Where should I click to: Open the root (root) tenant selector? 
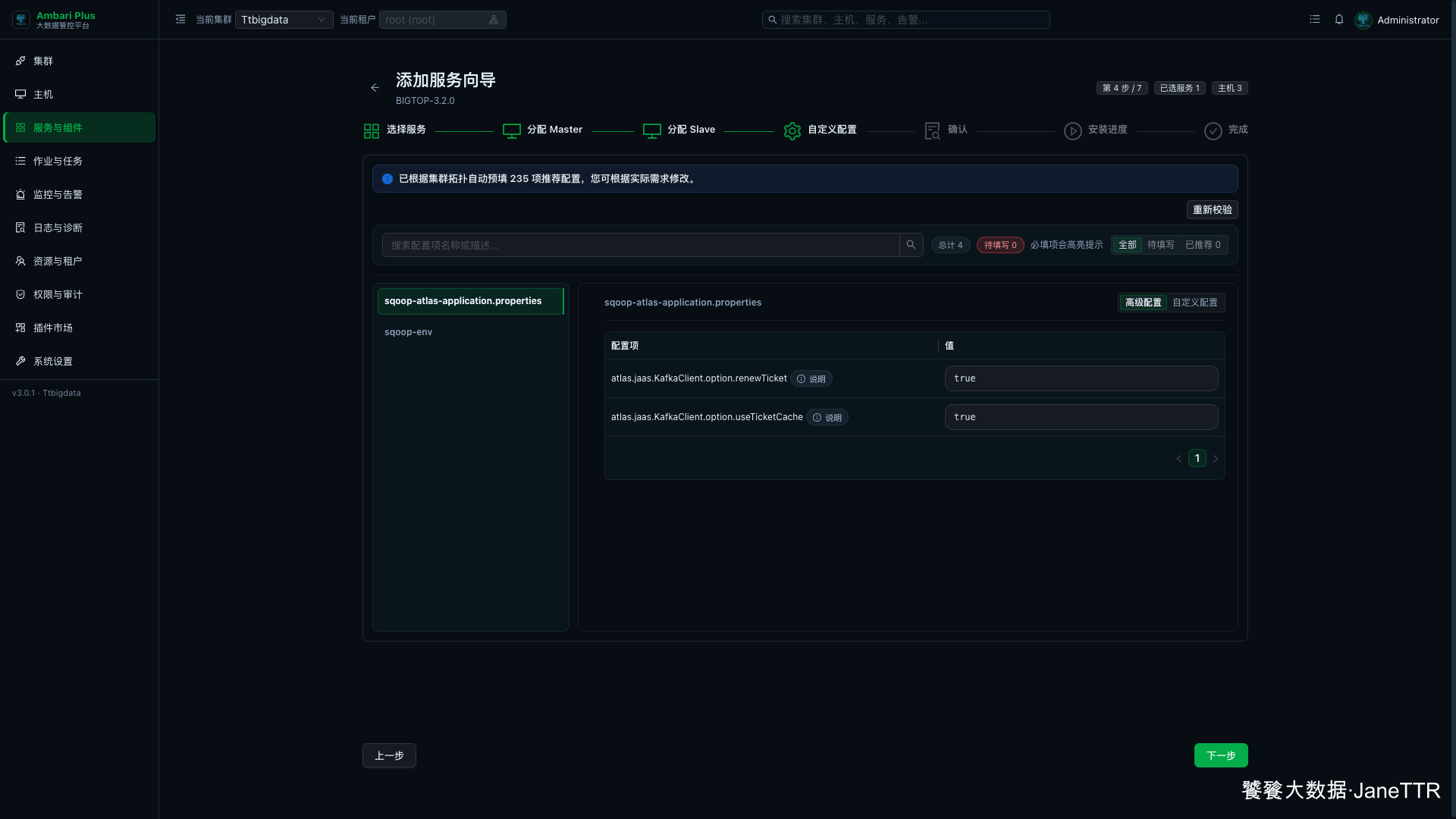pyautogui.click(x=442, y=20)
